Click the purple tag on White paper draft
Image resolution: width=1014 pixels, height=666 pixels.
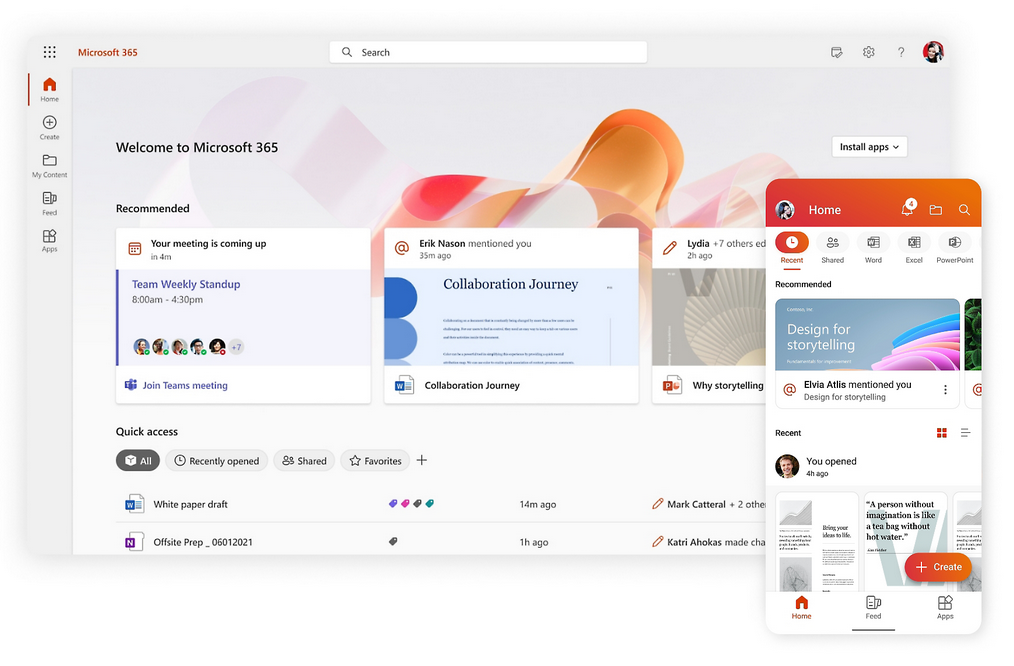point(393,503)
